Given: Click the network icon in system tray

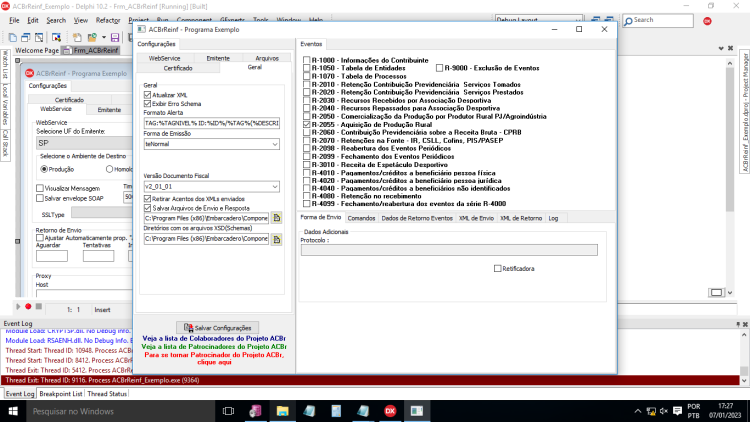Looking at the screenshot, I should coord(651,411).
